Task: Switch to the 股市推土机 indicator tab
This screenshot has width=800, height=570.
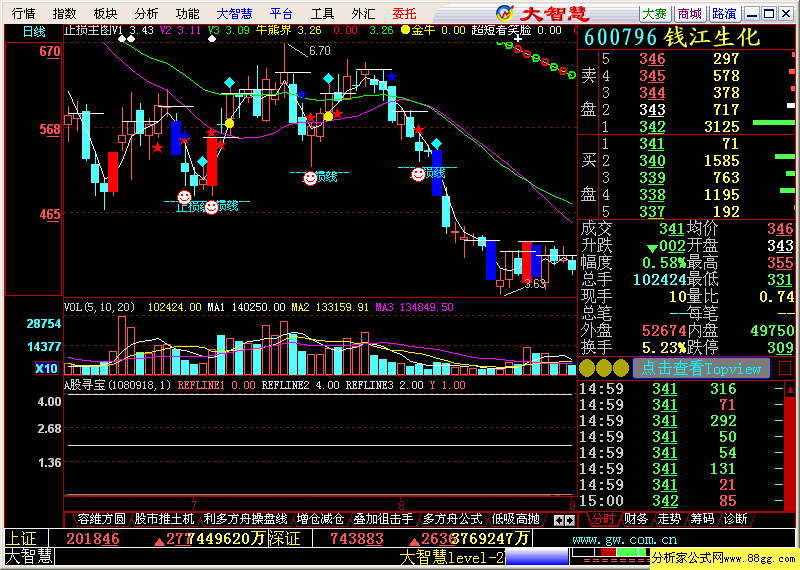Action: pos(164,519)
